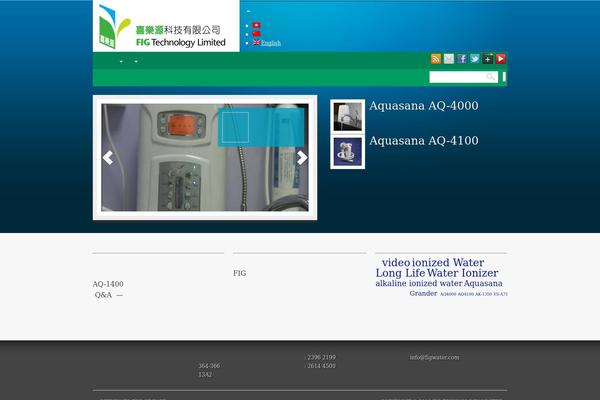600x400 pixels.
Task: Select the China flag language
Action: [x=256, y=34]
